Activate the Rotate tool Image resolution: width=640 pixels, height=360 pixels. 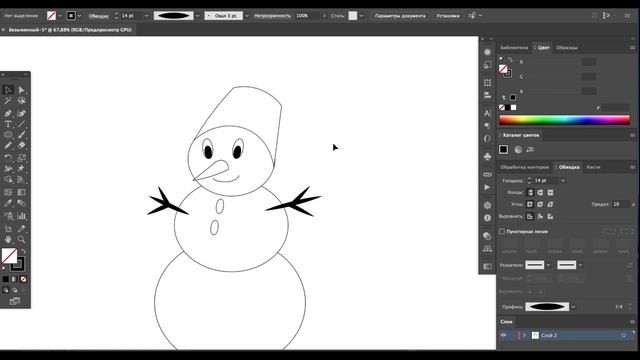click(x=8, y=158)
